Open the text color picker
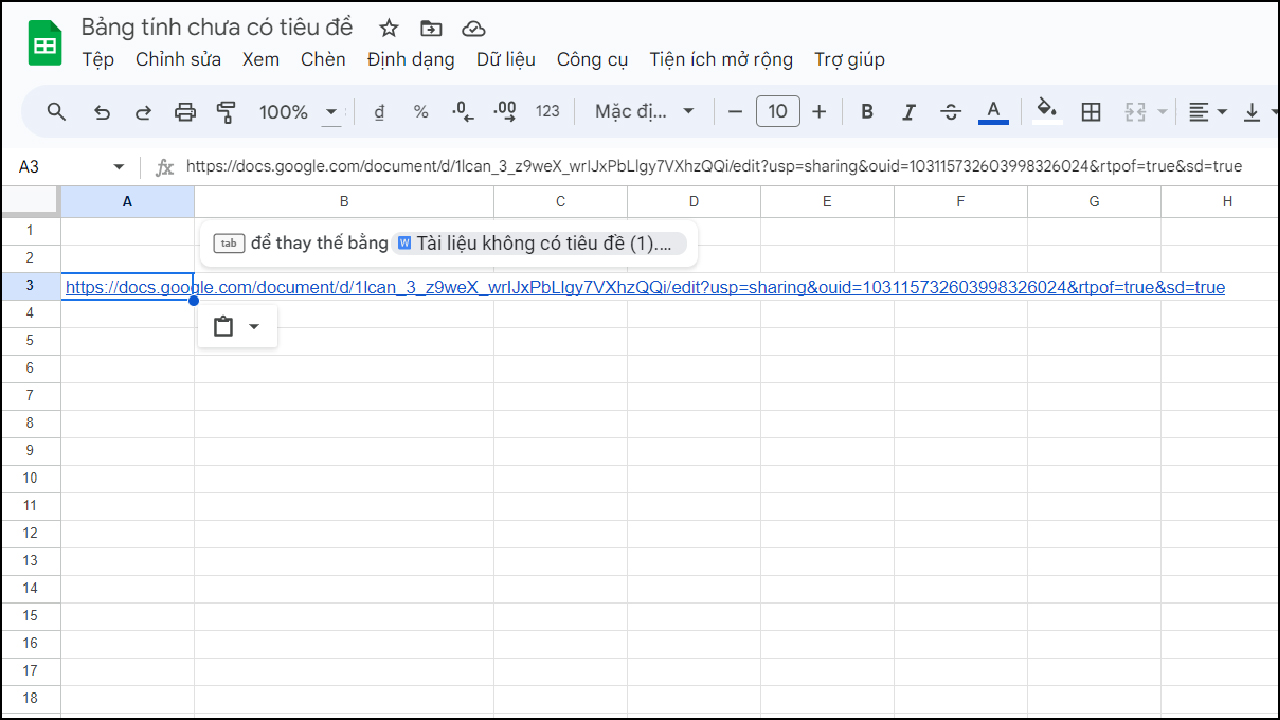This screenshot has height=720, width=1280. pos(993,112)
